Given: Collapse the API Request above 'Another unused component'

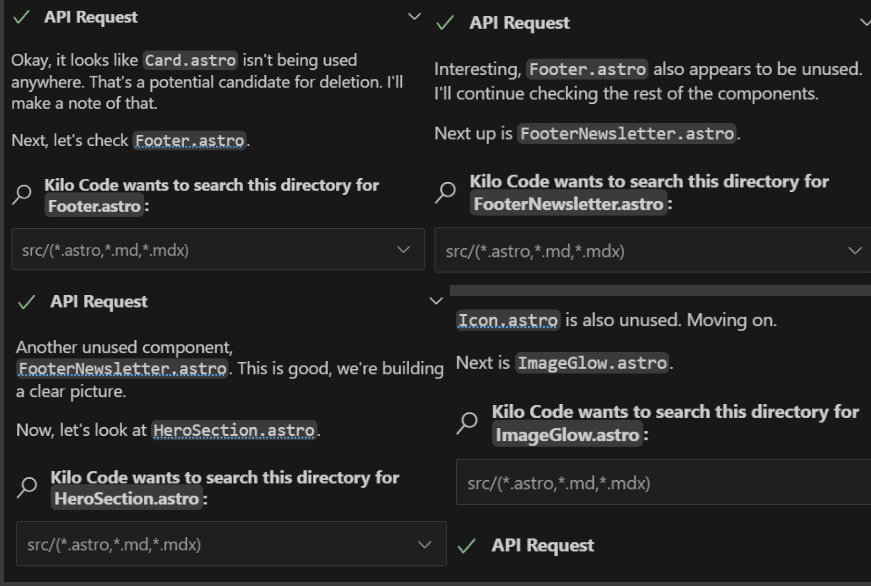Looking at the screenshot, I should click(x=435, y=301).
